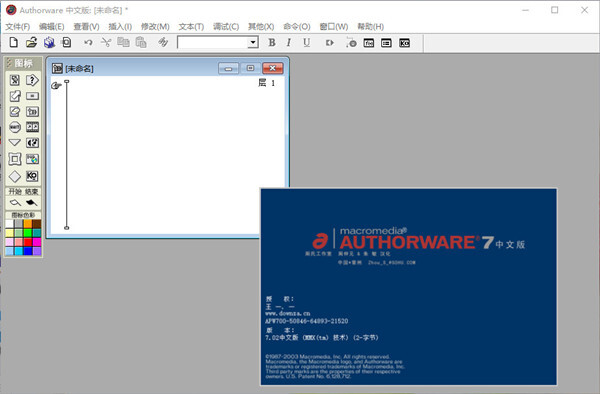This screenshot has width=600, height=394.
Task: Pick the Digital Movie icon
Action: [x=33, y=127]
